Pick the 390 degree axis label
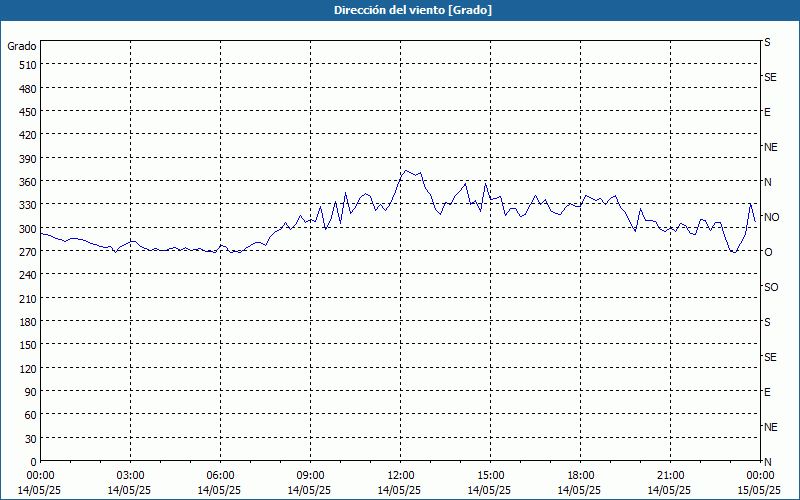 pyautogui.click(x=28, y=159)
